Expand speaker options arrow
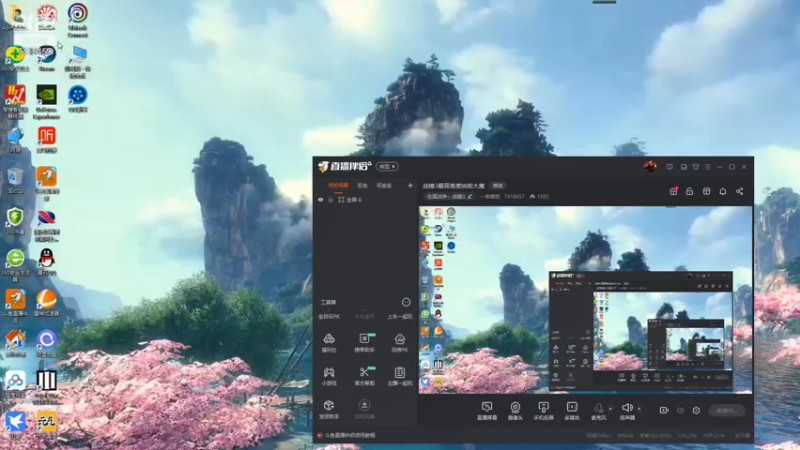800x450 pixels. (639, 409)
